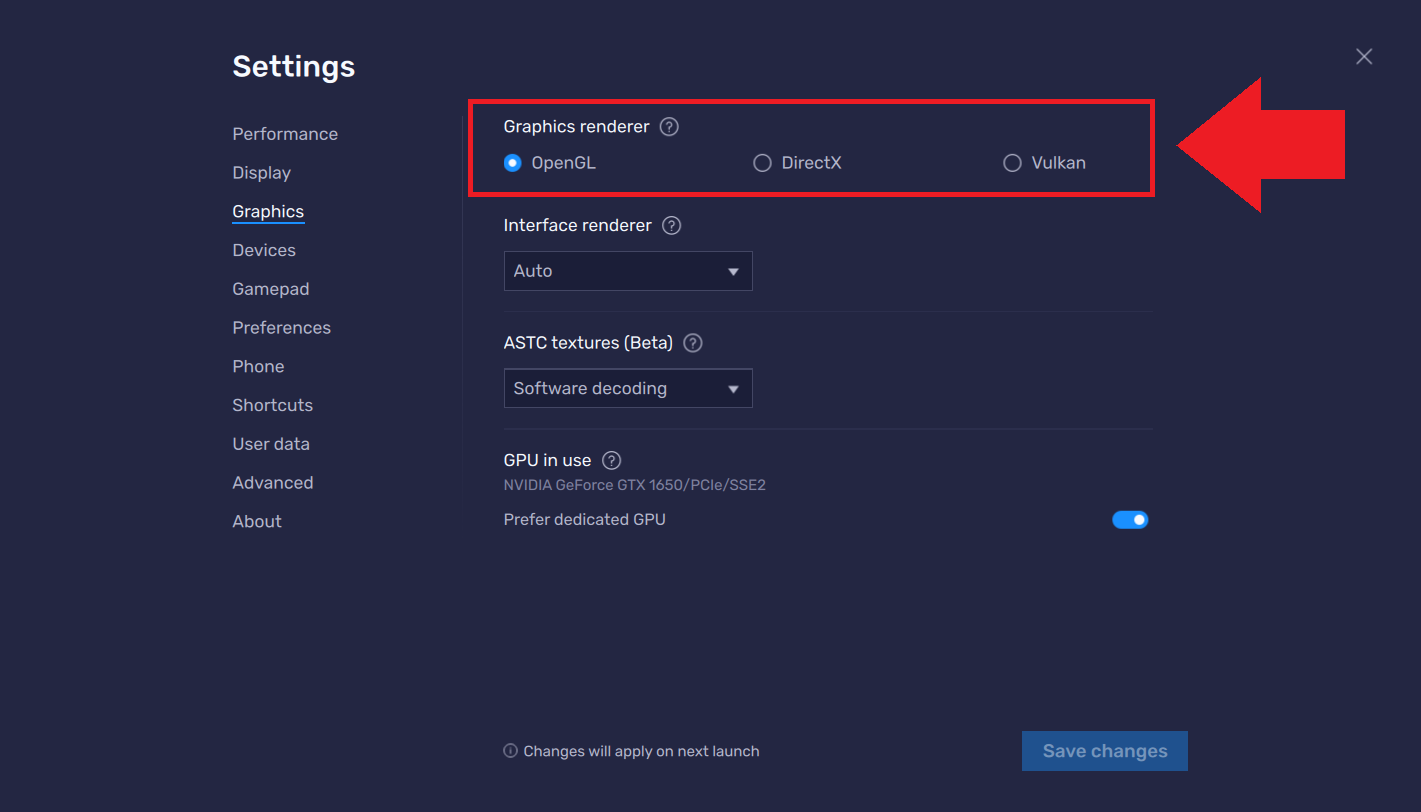The height and width of the screenshot is (812, 1421).
Task: Click the Save changes button
Action: tap(1104, 751)
